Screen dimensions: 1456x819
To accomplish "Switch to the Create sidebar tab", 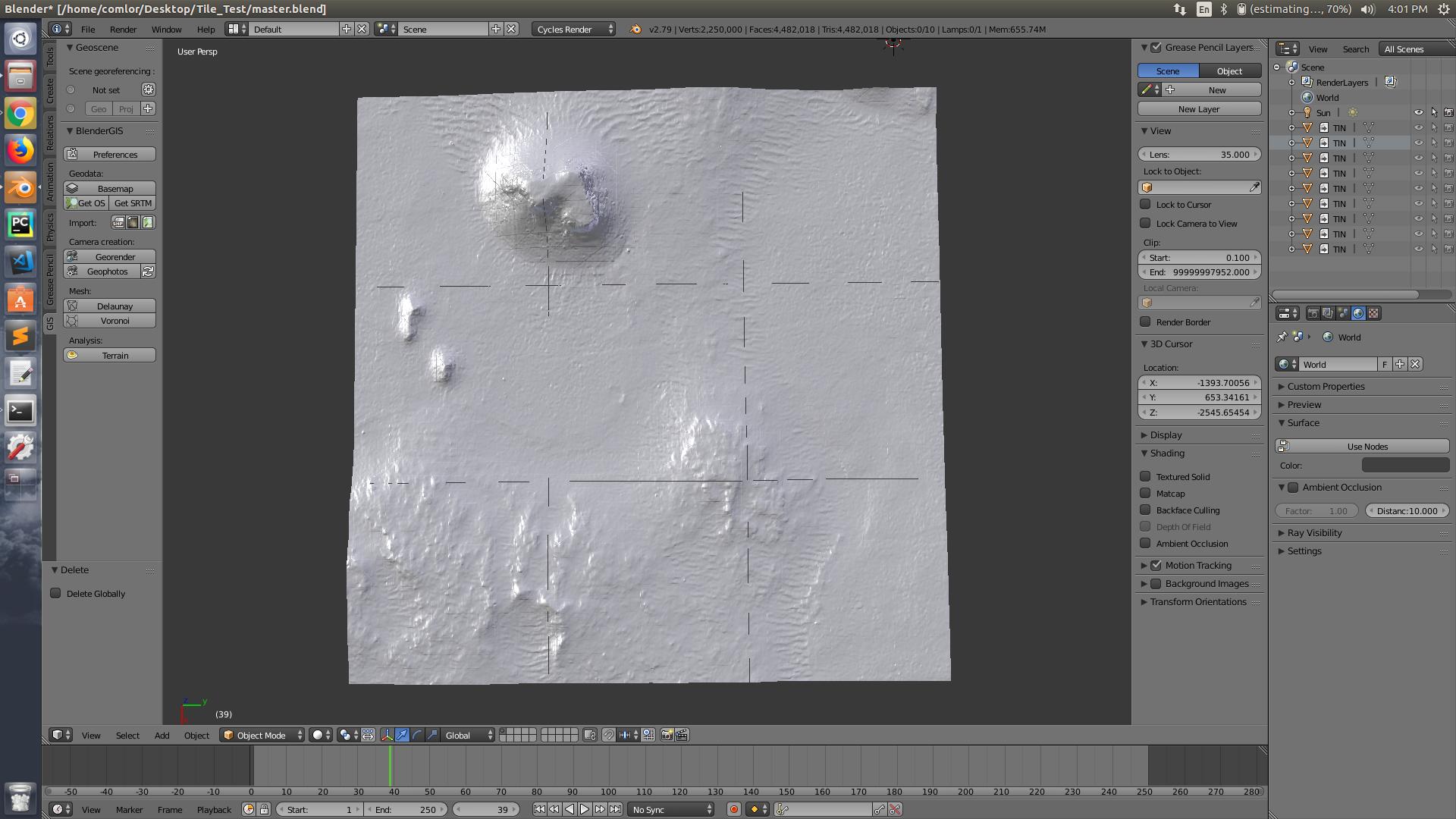I will 50,89.
